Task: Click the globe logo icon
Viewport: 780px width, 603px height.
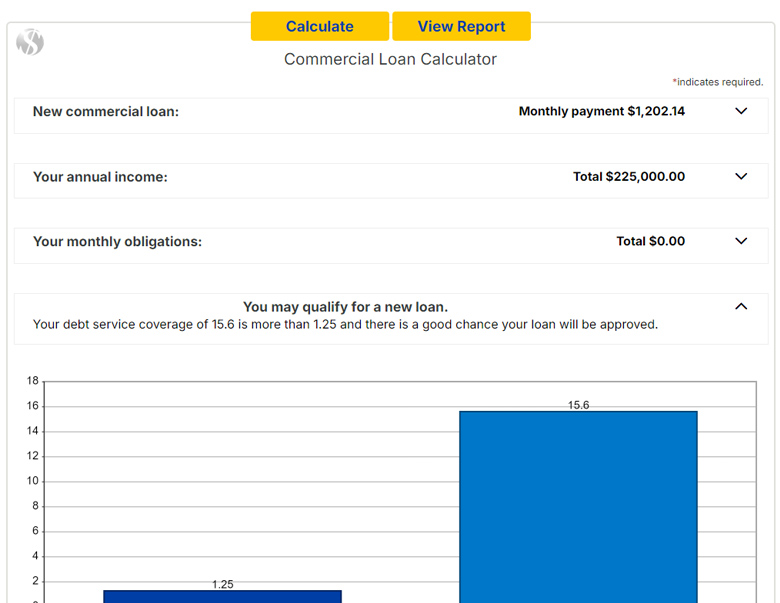Action: click(x=30, y=42)
